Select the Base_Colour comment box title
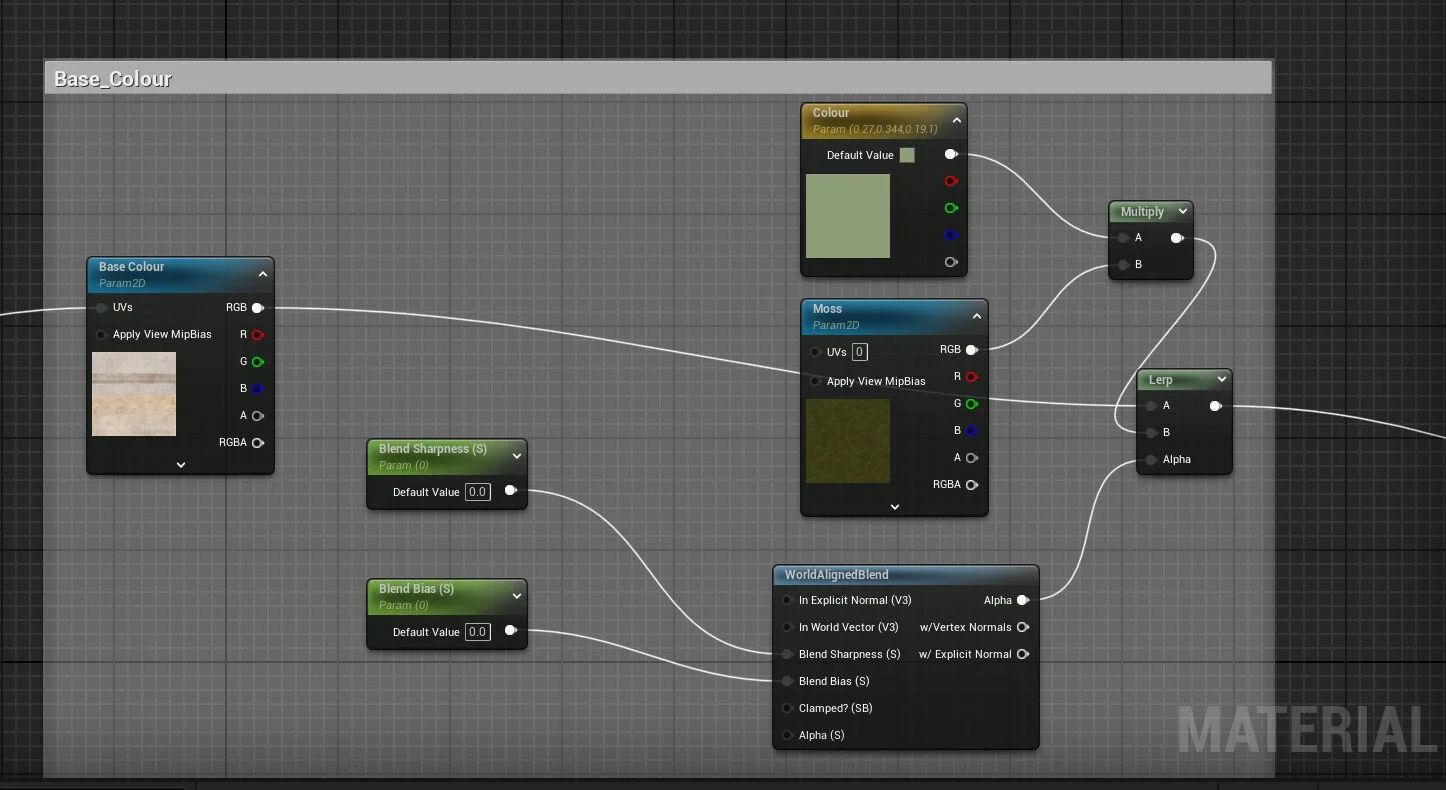The width and height of the screenshot is (1446, 790). 113,79
